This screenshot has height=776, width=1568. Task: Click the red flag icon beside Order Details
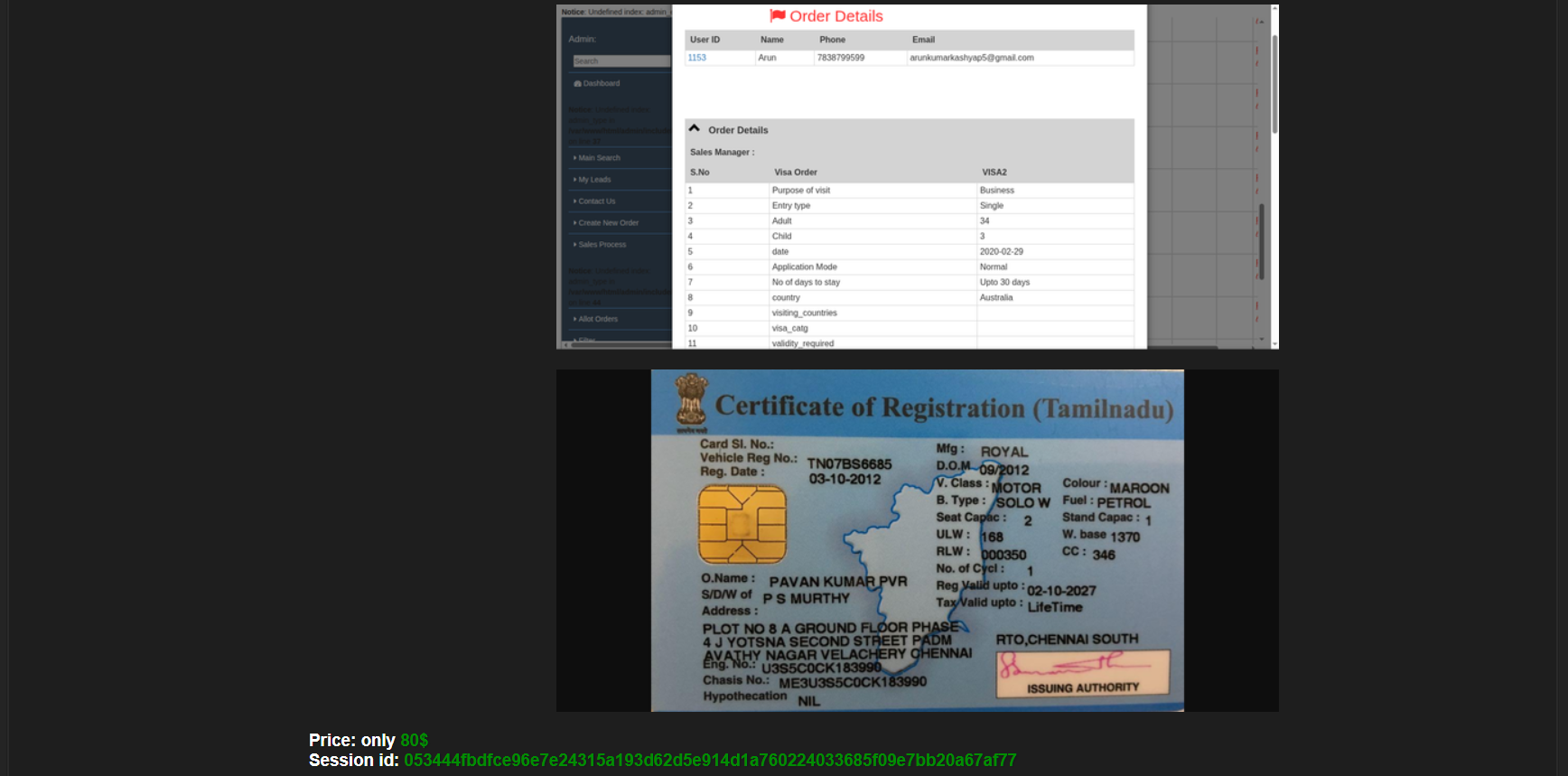(777, 16)
